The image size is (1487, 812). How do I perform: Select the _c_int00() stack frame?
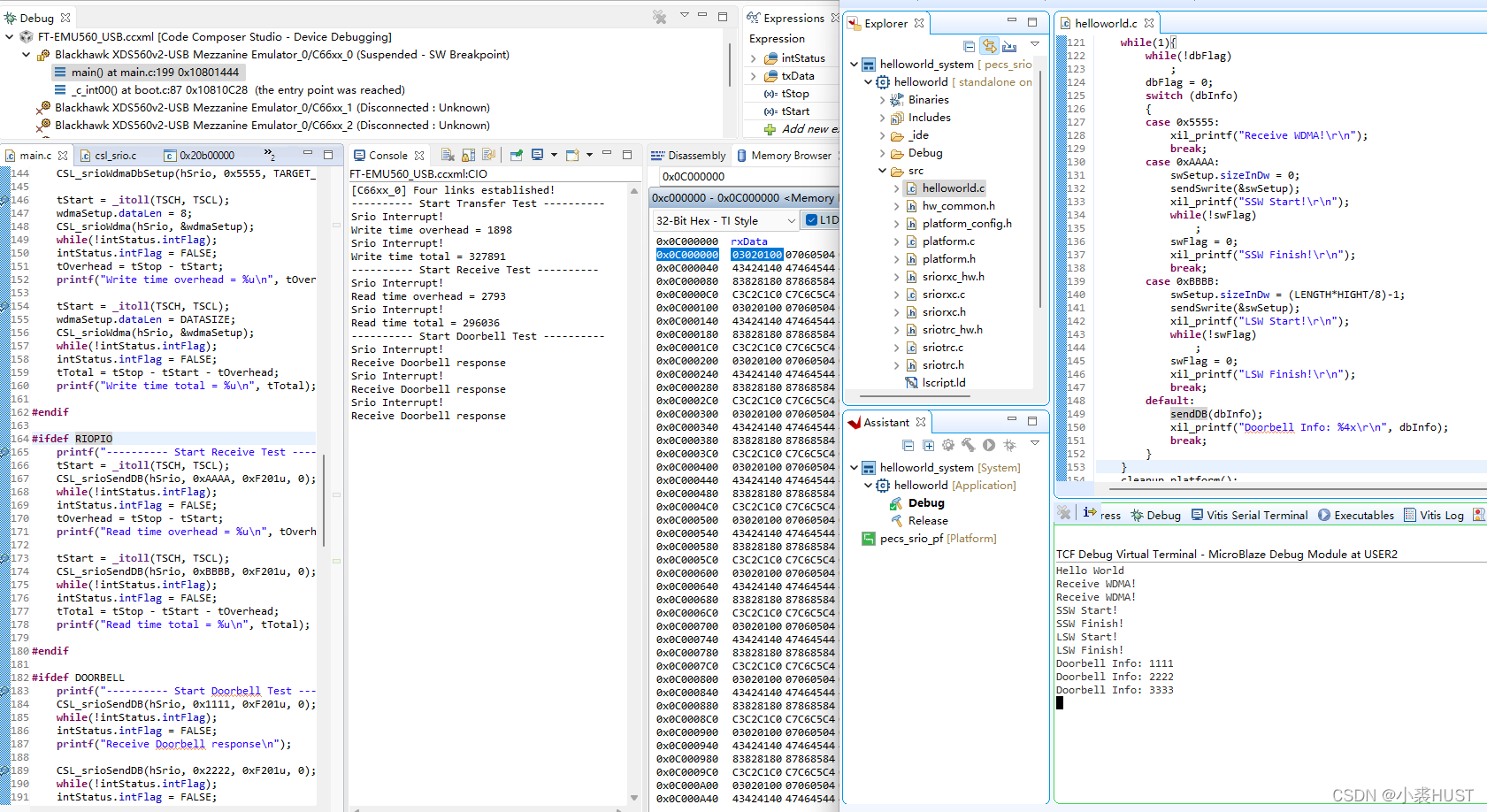(229, 90)
